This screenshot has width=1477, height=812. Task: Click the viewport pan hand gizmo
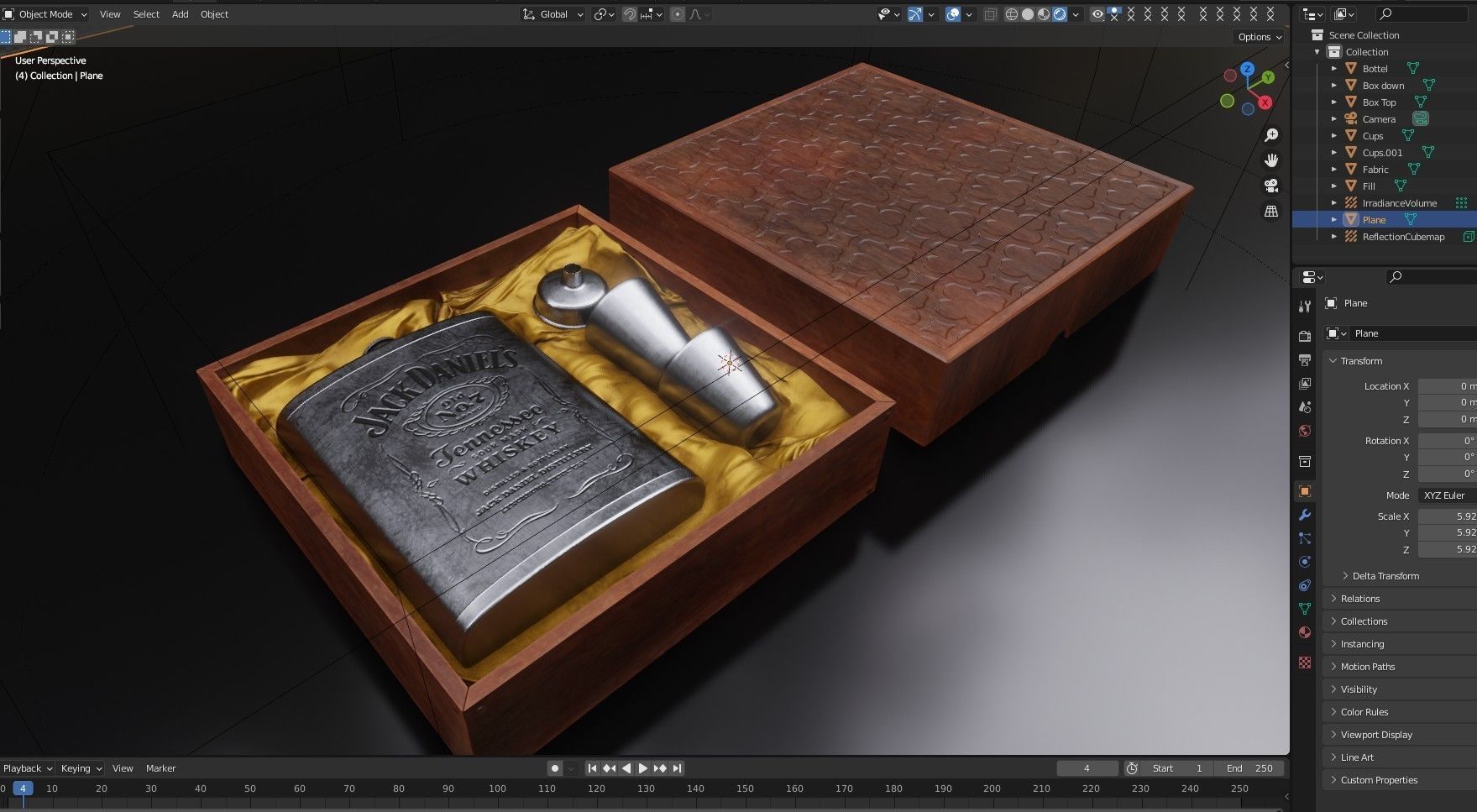click(1271, 160)
